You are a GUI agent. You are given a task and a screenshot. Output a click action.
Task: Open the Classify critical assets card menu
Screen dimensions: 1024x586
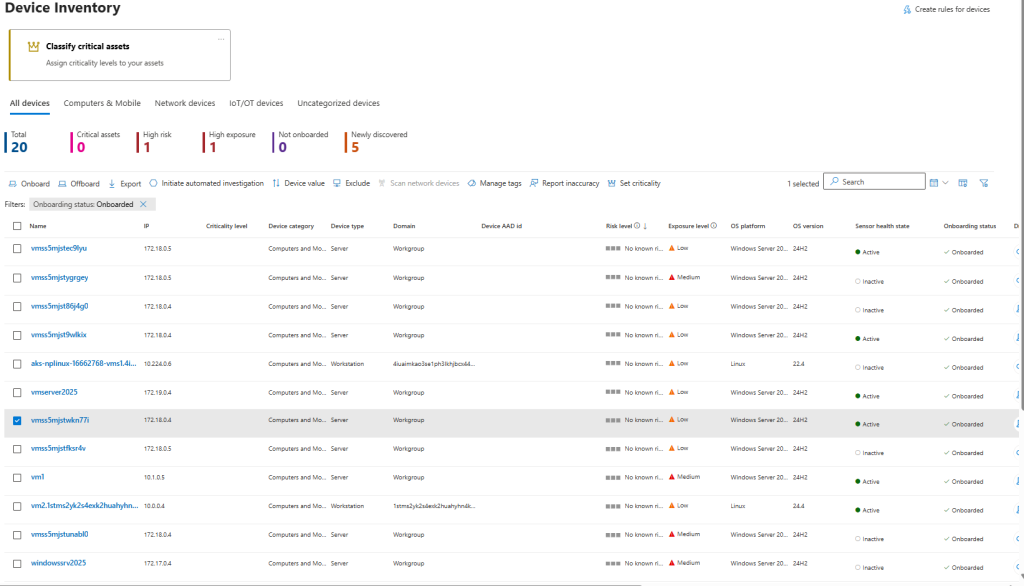point(221,39)
